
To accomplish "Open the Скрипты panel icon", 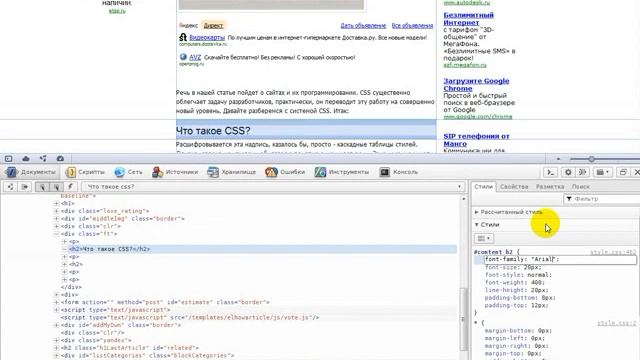I will pos(71,172).
